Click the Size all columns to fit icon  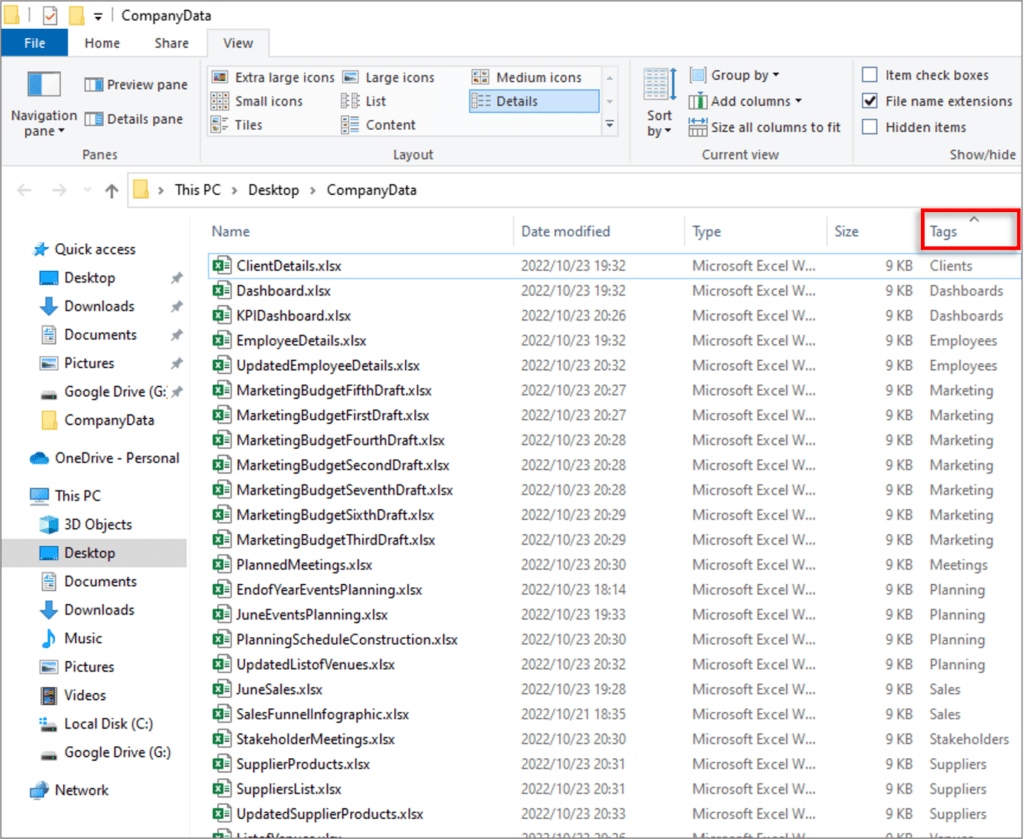698,127
